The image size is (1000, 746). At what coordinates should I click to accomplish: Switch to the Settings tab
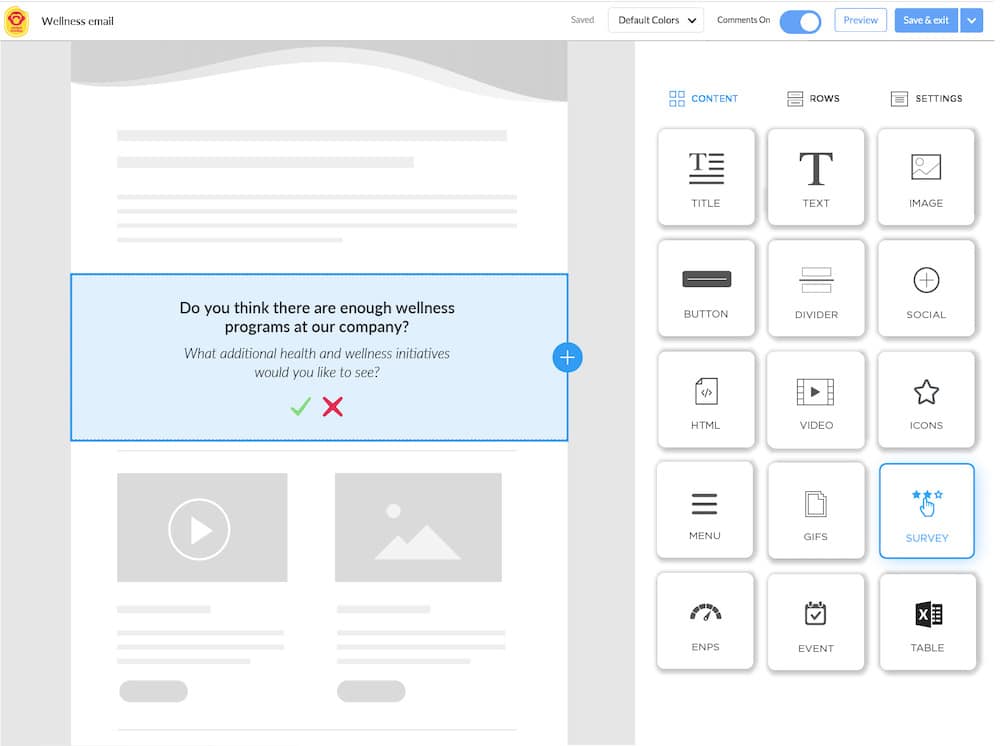coord(927,98)
